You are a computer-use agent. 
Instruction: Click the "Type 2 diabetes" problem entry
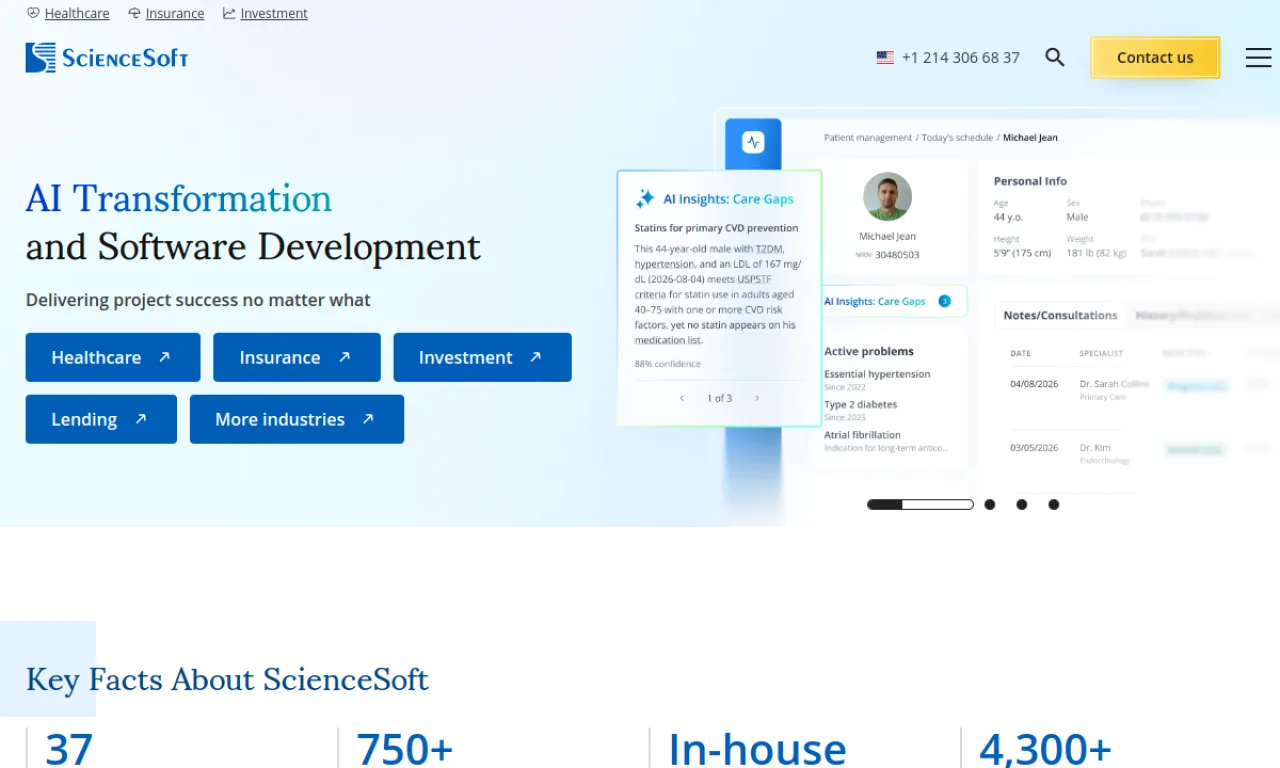pyautogui.click(x=861, y=404)
